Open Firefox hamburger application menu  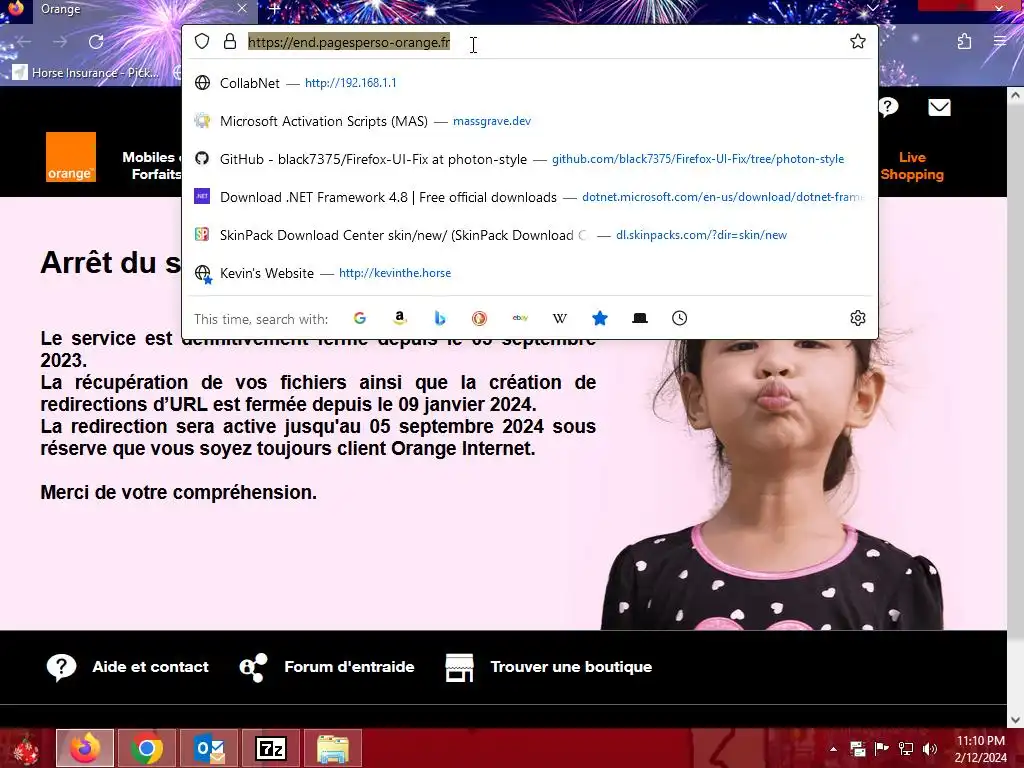(1000, 42)
